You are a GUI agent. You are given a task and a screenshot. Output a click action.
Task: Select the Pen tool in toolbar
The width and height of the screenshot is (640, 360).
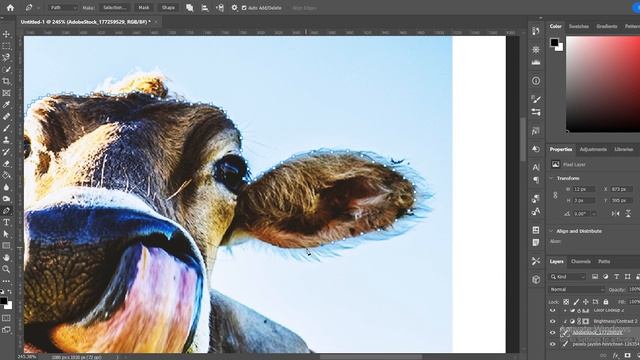click(6, 211)
